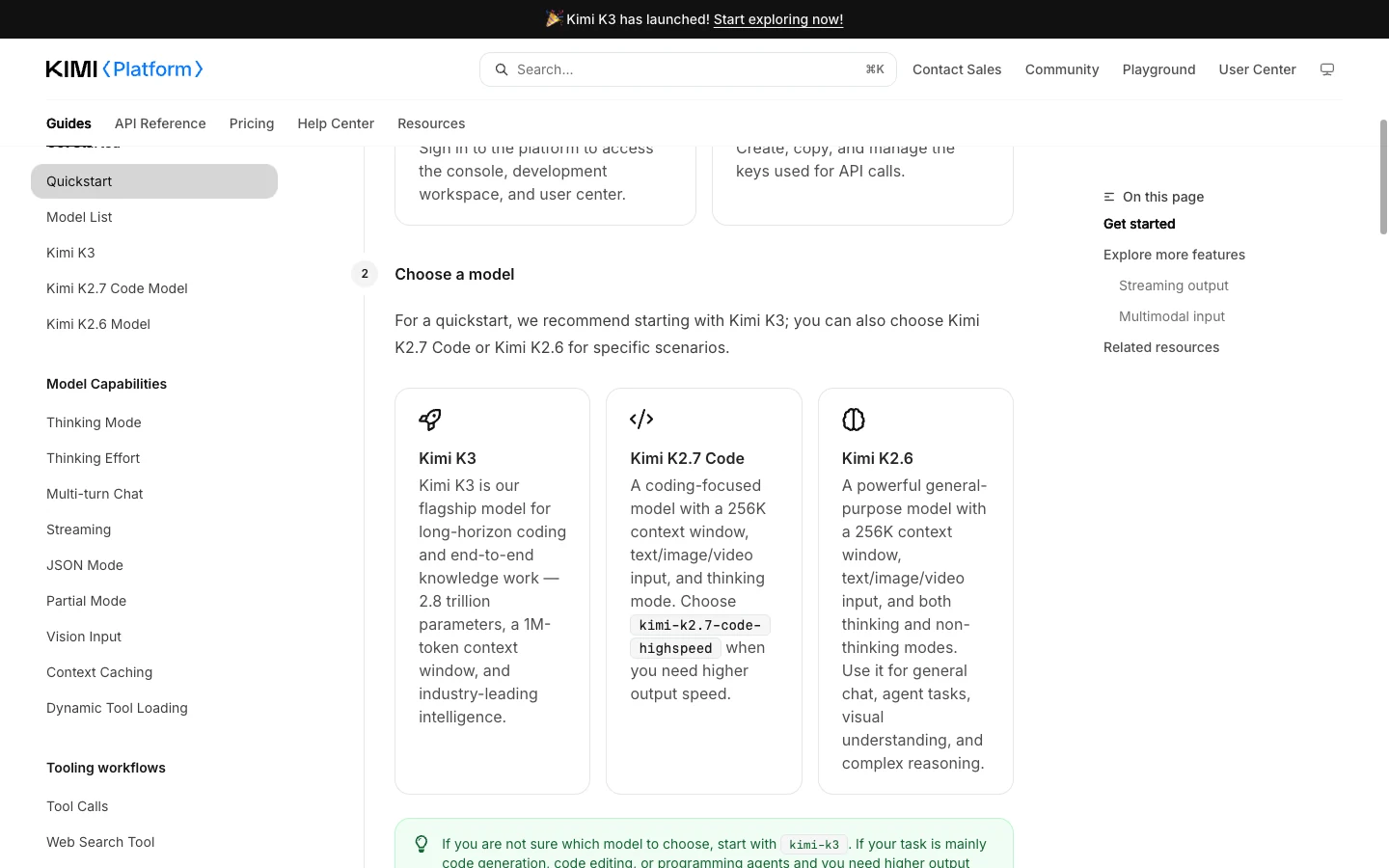Open JSON Mode guide

[x=154, y=565]
